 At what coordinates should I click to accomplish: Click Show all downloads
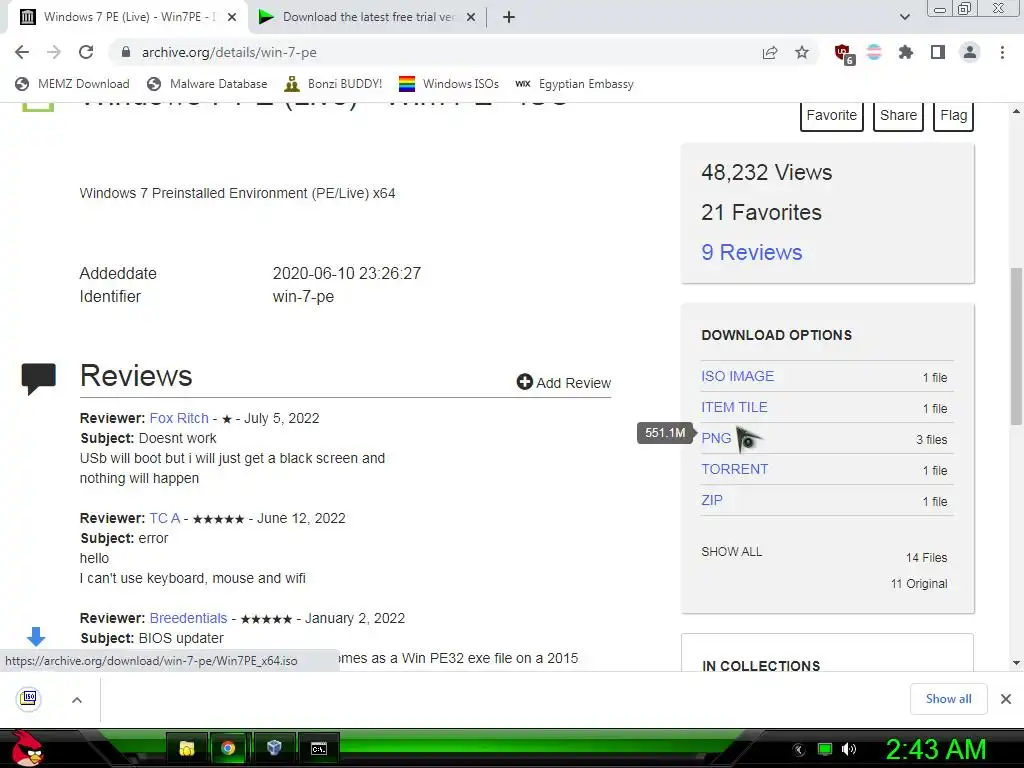tap(948, 699)
